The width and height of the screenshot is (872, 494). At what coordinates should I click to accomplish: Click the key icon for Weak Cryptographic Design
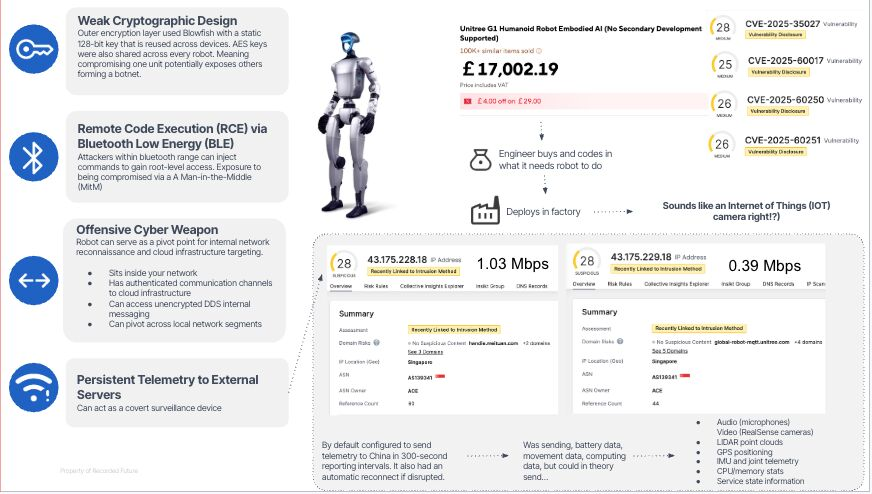point(33,49)
